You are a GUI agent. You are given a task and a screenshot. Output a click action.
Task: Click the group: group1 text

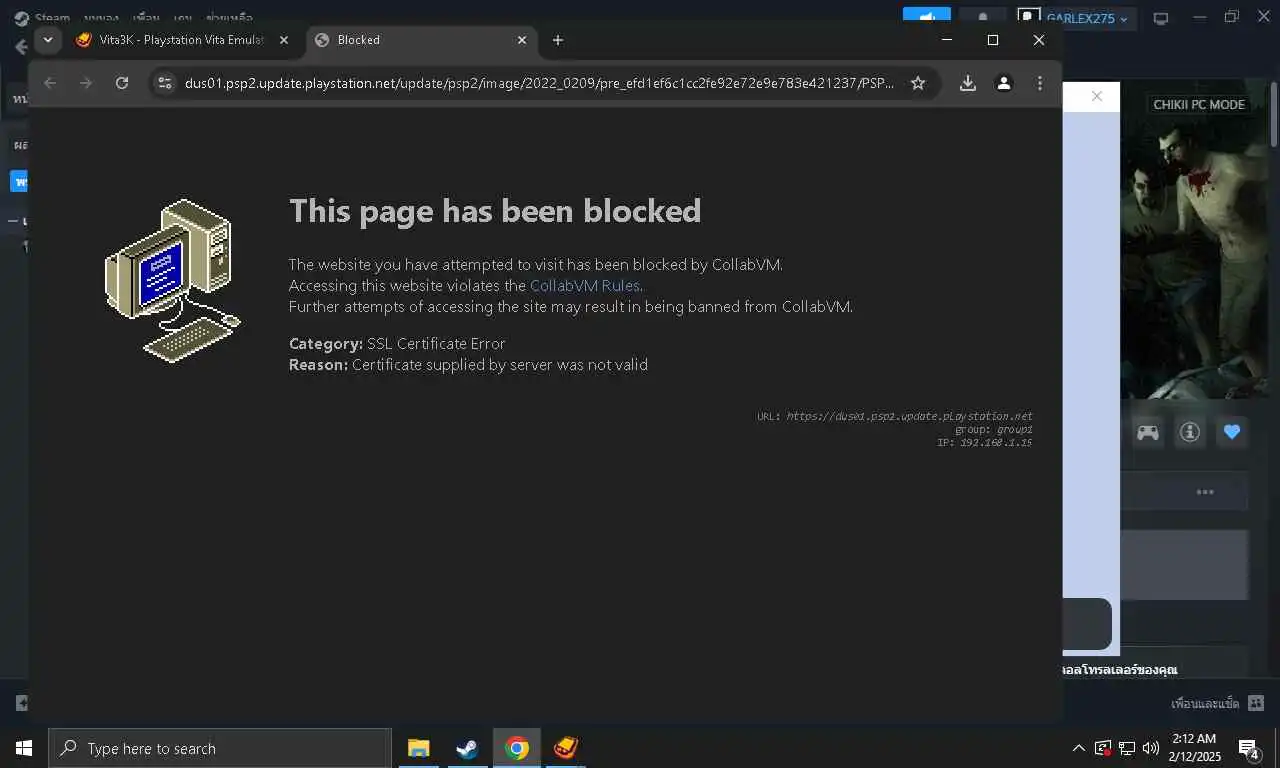click(x=994, y=429)
